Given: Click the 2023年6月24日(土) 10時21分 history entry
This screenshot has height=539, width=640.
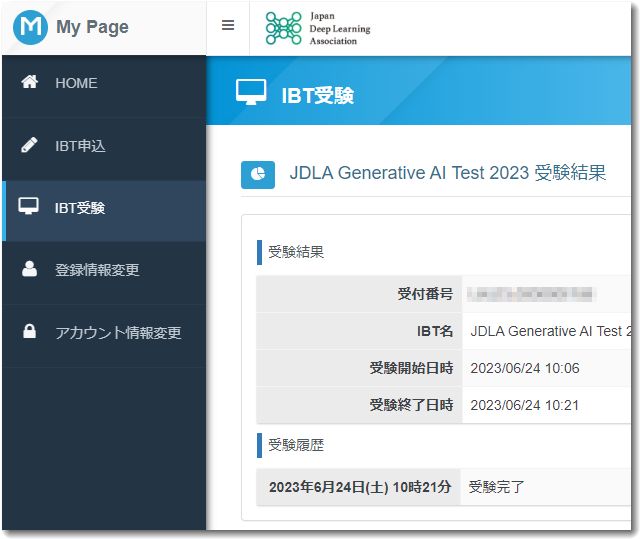Looking at the screenshot, I should pyautogui.click(x=360, y=487).
